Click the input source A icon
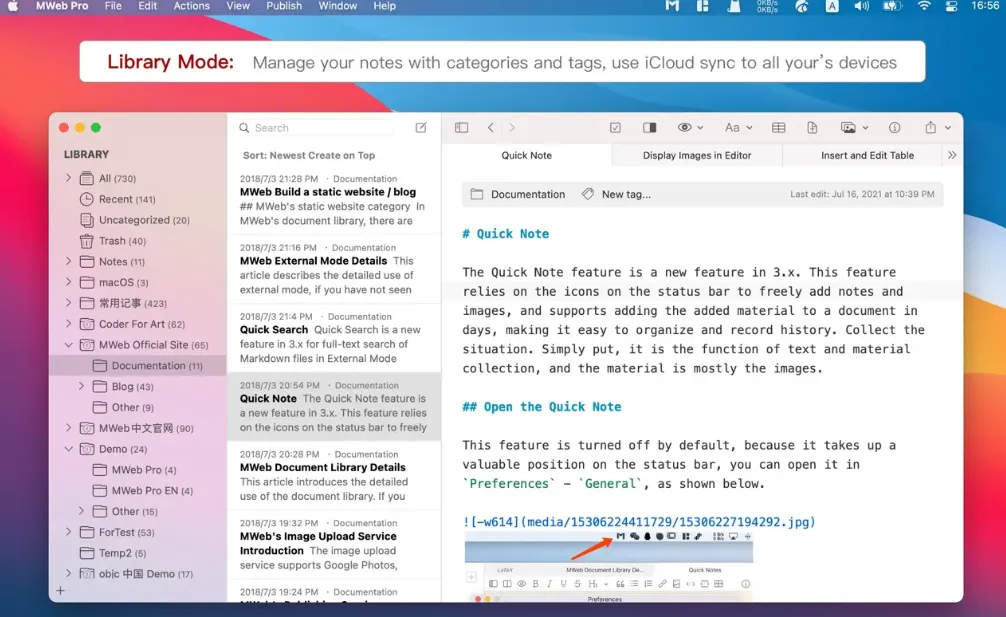Image resolution: width=1006 pixels, height=617 pixels. point(831,6)
